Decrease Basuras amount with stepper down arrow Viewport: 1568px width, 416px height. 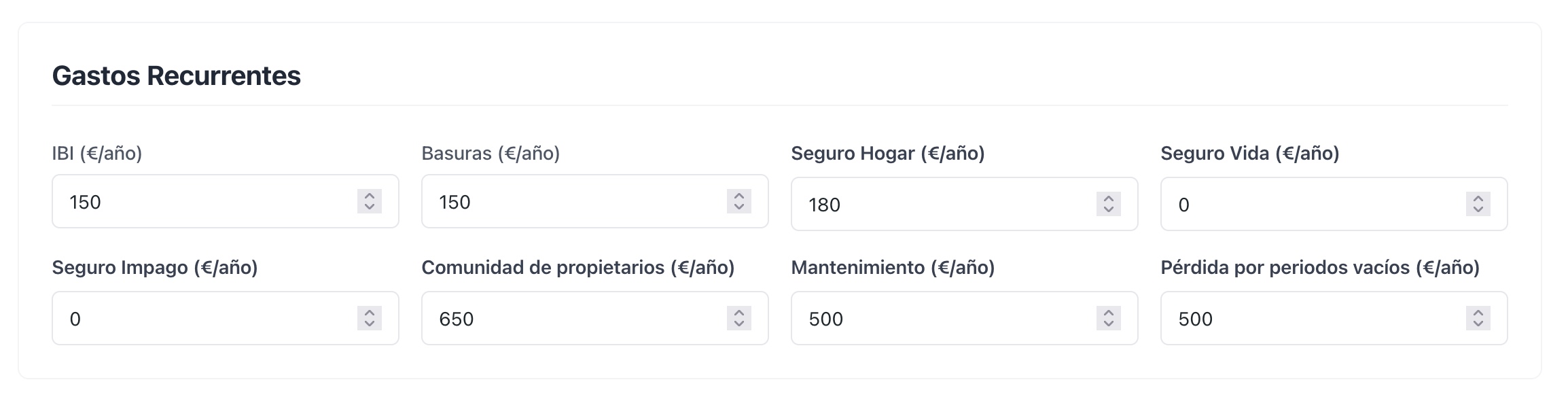pyautogui.click(x=739, y=209)
